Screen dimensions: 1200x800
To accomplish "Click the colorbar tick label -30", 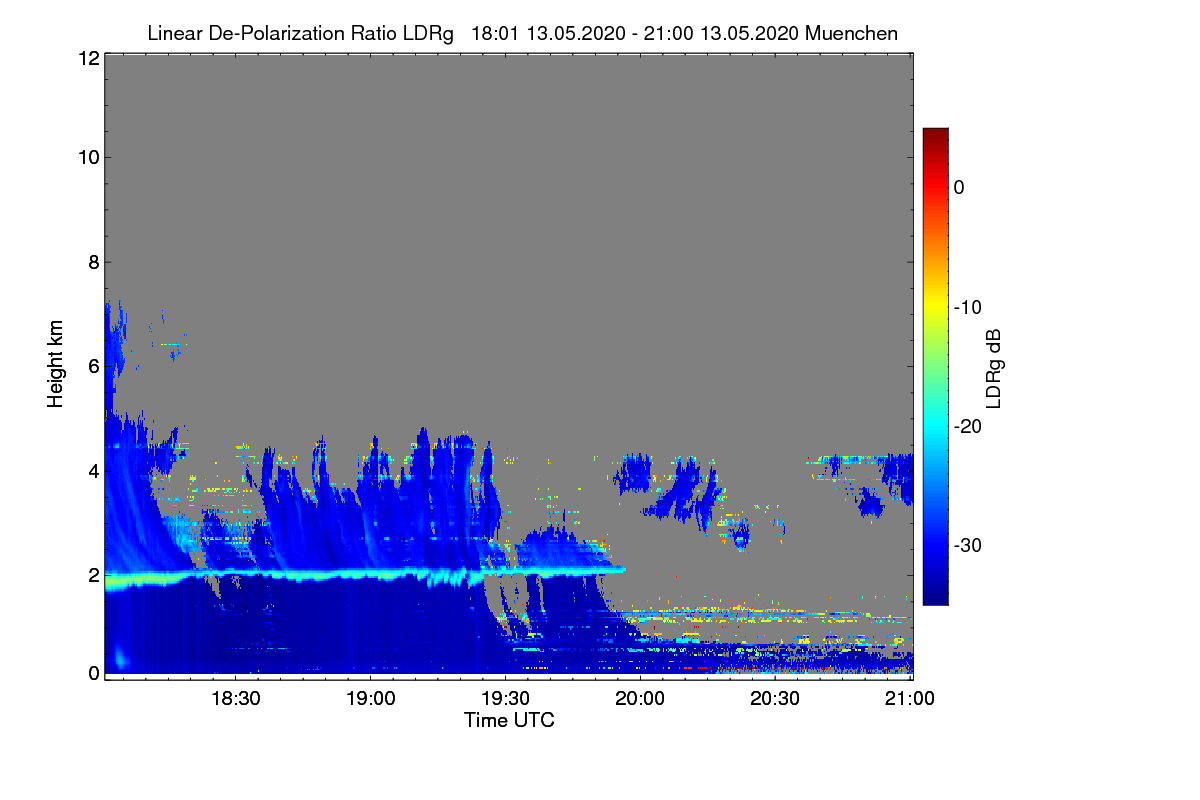I will (969, 545).
